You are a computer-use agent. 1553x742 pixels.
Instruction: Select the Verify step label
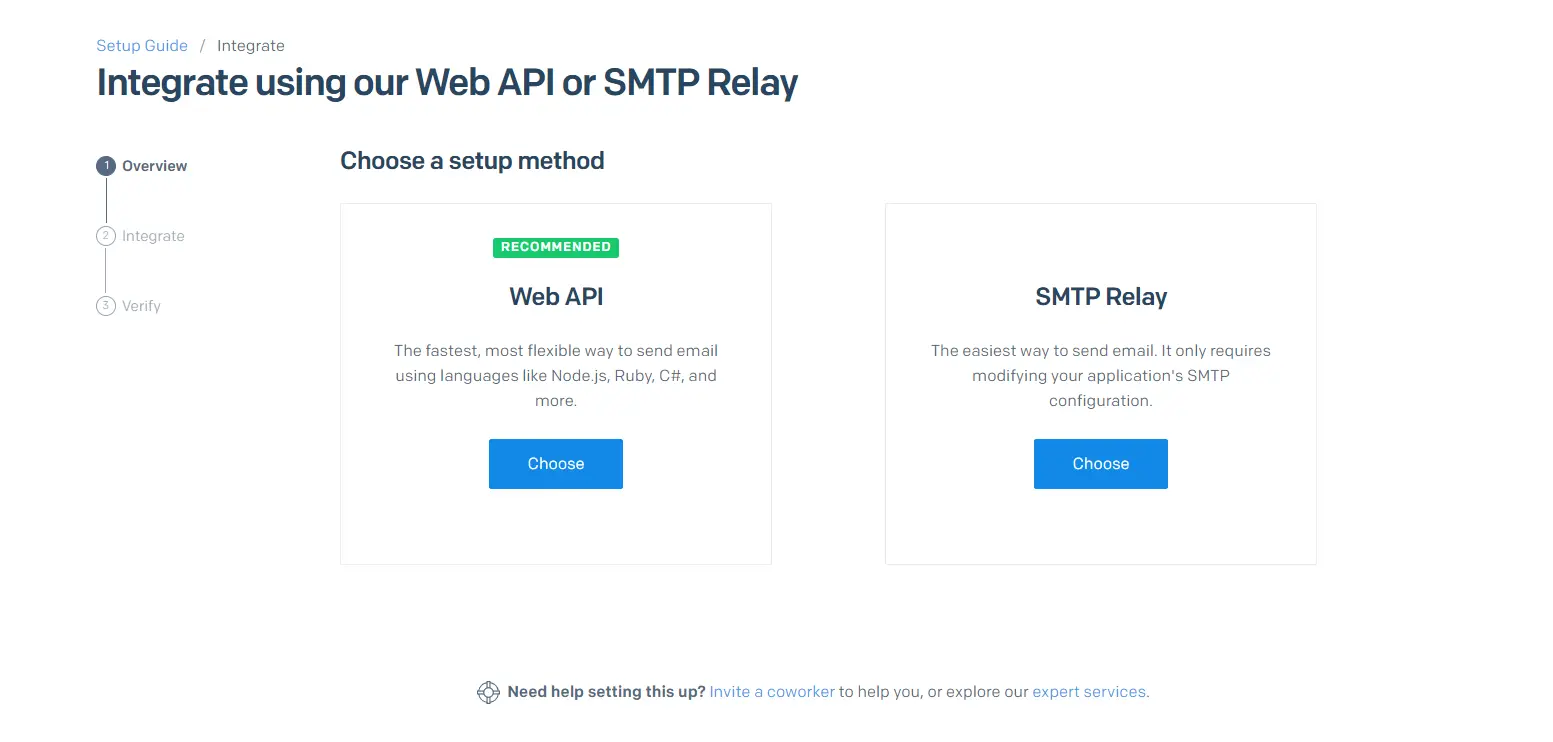click(141, 305)
